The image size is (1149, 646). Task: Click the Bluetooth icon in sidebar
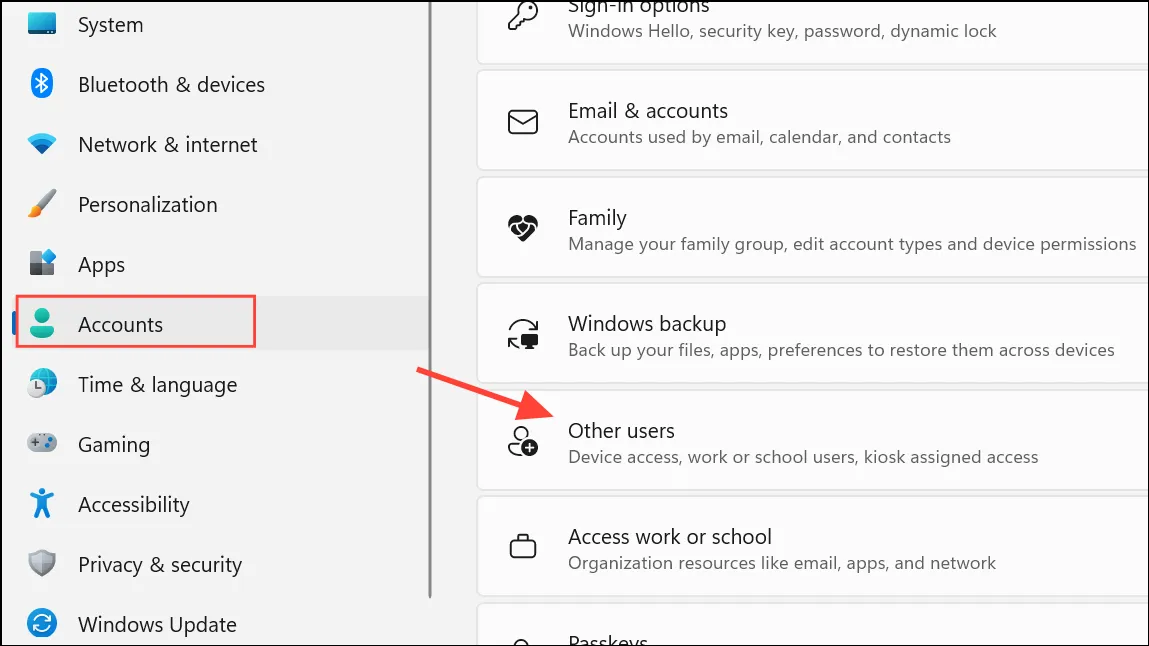(42, 83)
